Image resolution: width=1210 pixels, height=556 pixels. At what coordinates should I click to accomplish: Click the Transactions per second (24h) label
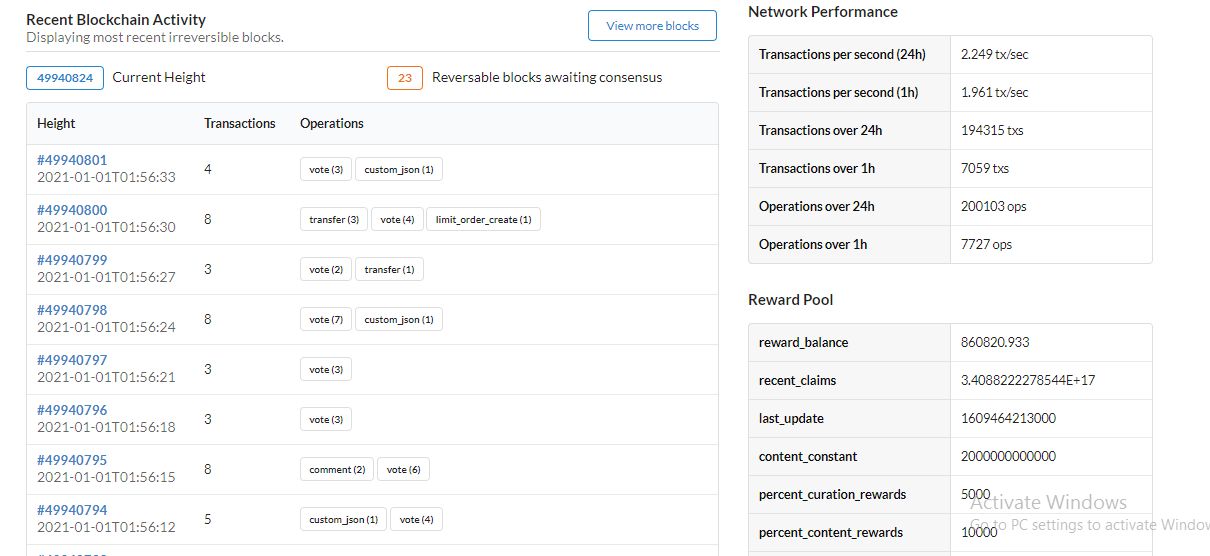[841, 54]
